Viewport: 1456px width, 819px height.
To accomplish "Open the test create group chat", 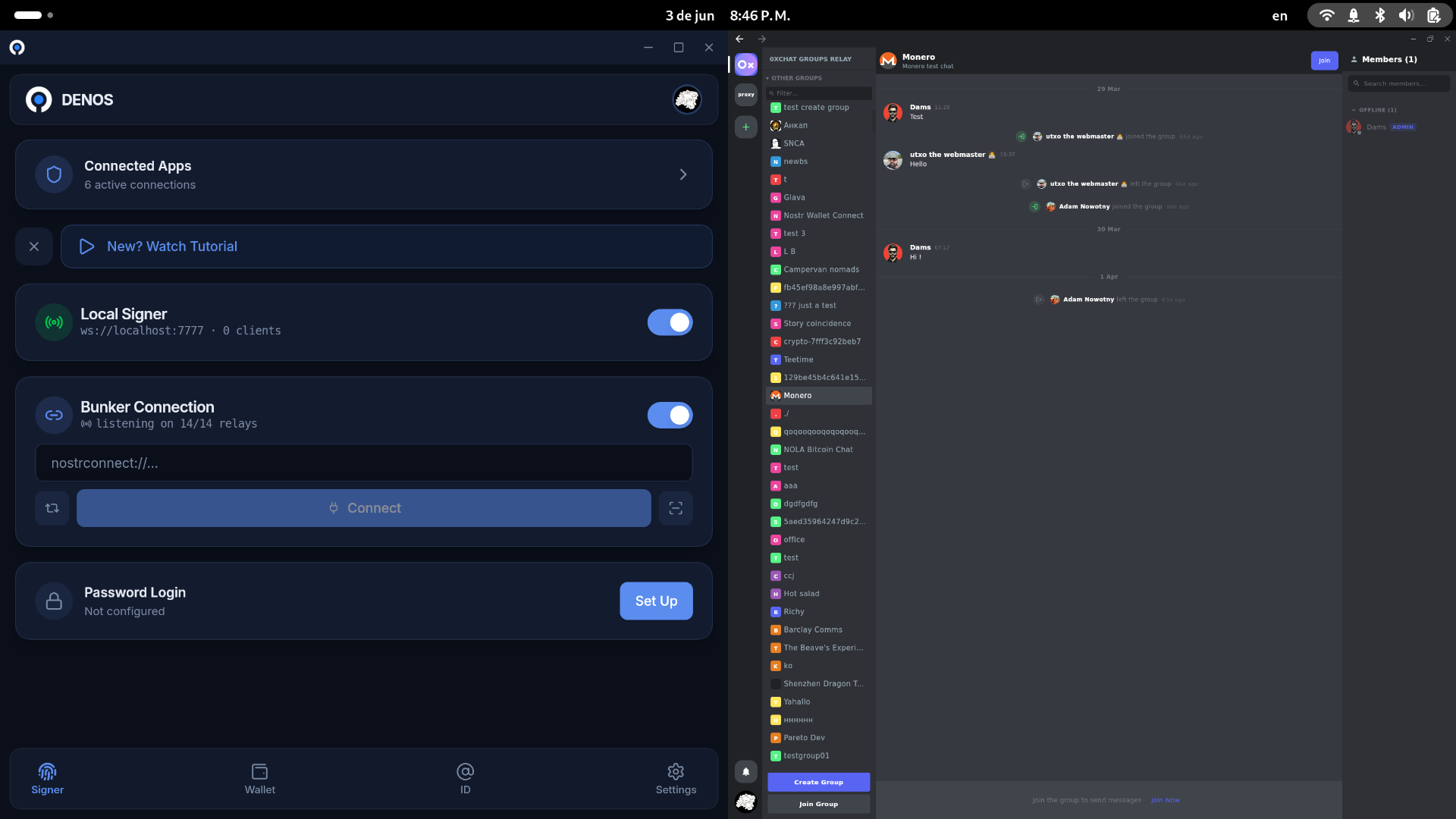I will pyautogui.click(x=818, y=108).
